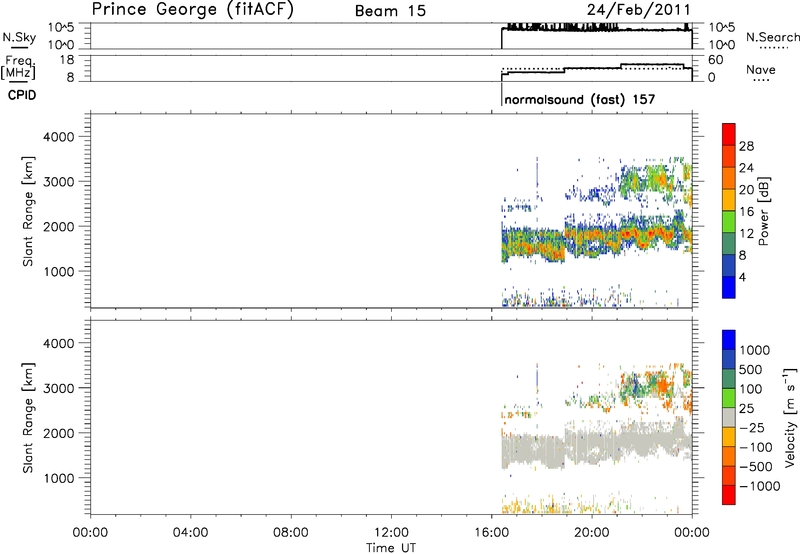This screenshot has height=554, width=800.
Task: Click the "4000" tick label of the power plot
Action: 59,137
